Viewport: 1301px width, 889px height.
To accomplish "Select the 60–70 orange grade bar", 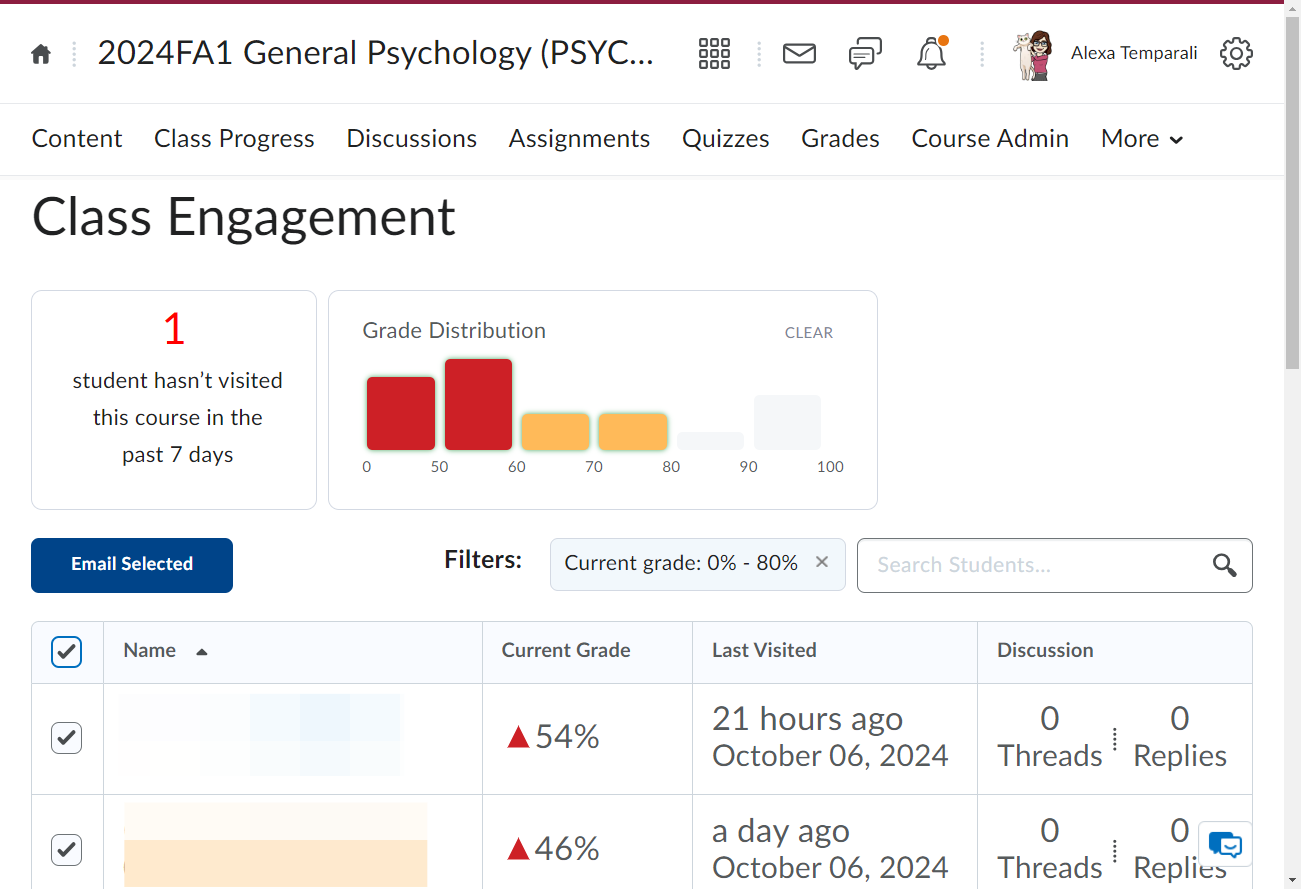I will coord(556,431).
